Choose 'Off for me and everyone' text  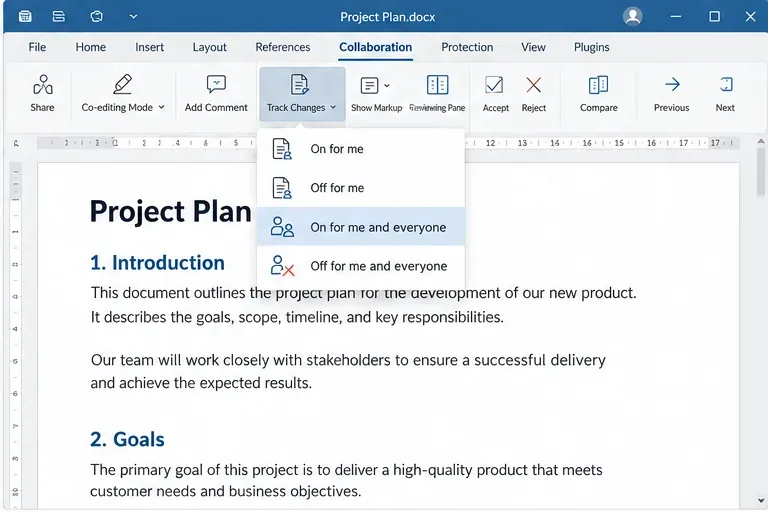point(379,266)
